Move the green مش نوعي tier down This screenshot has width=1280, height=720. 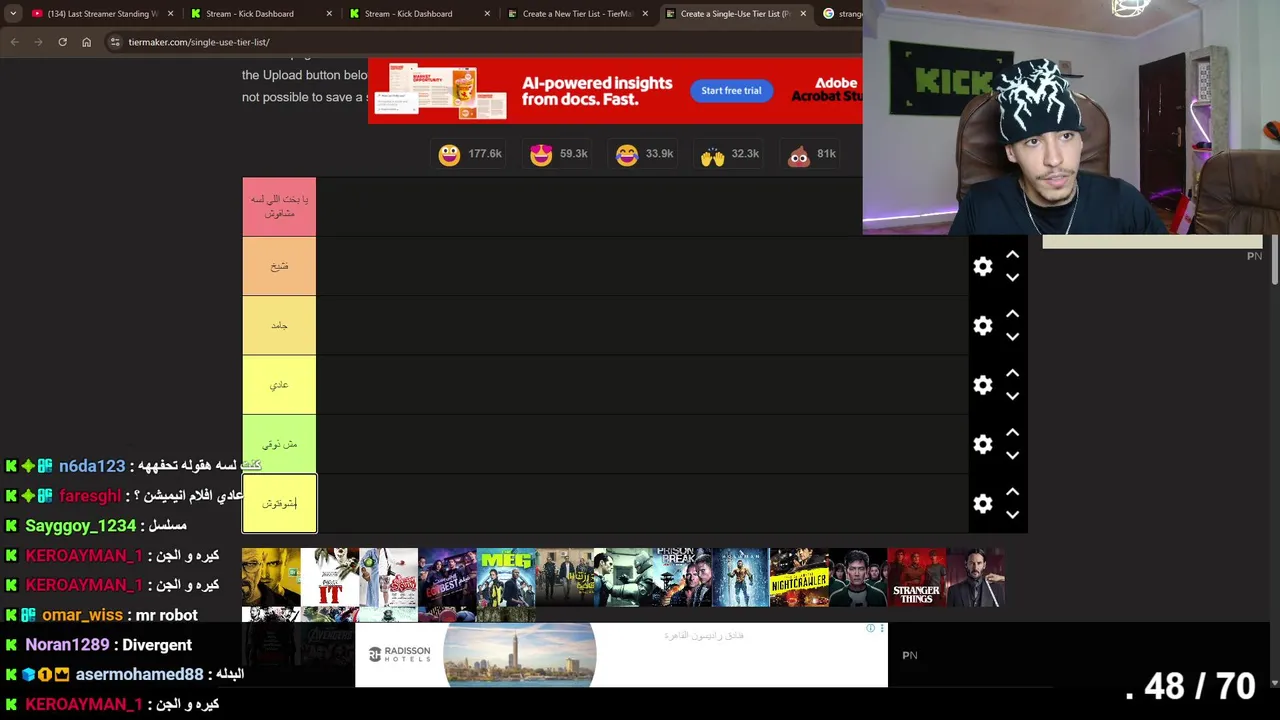[1012, 454]
